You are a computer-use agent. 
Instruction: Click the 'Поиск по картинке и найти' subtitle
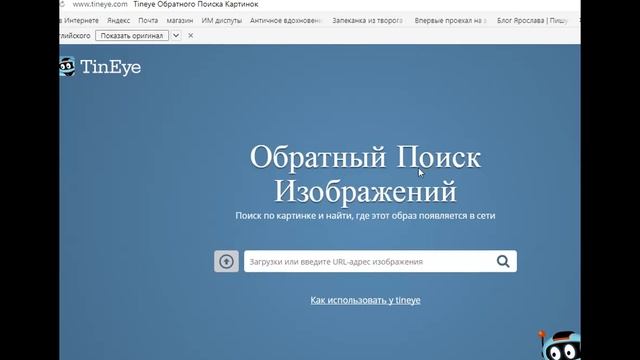[x=365, y=216]
